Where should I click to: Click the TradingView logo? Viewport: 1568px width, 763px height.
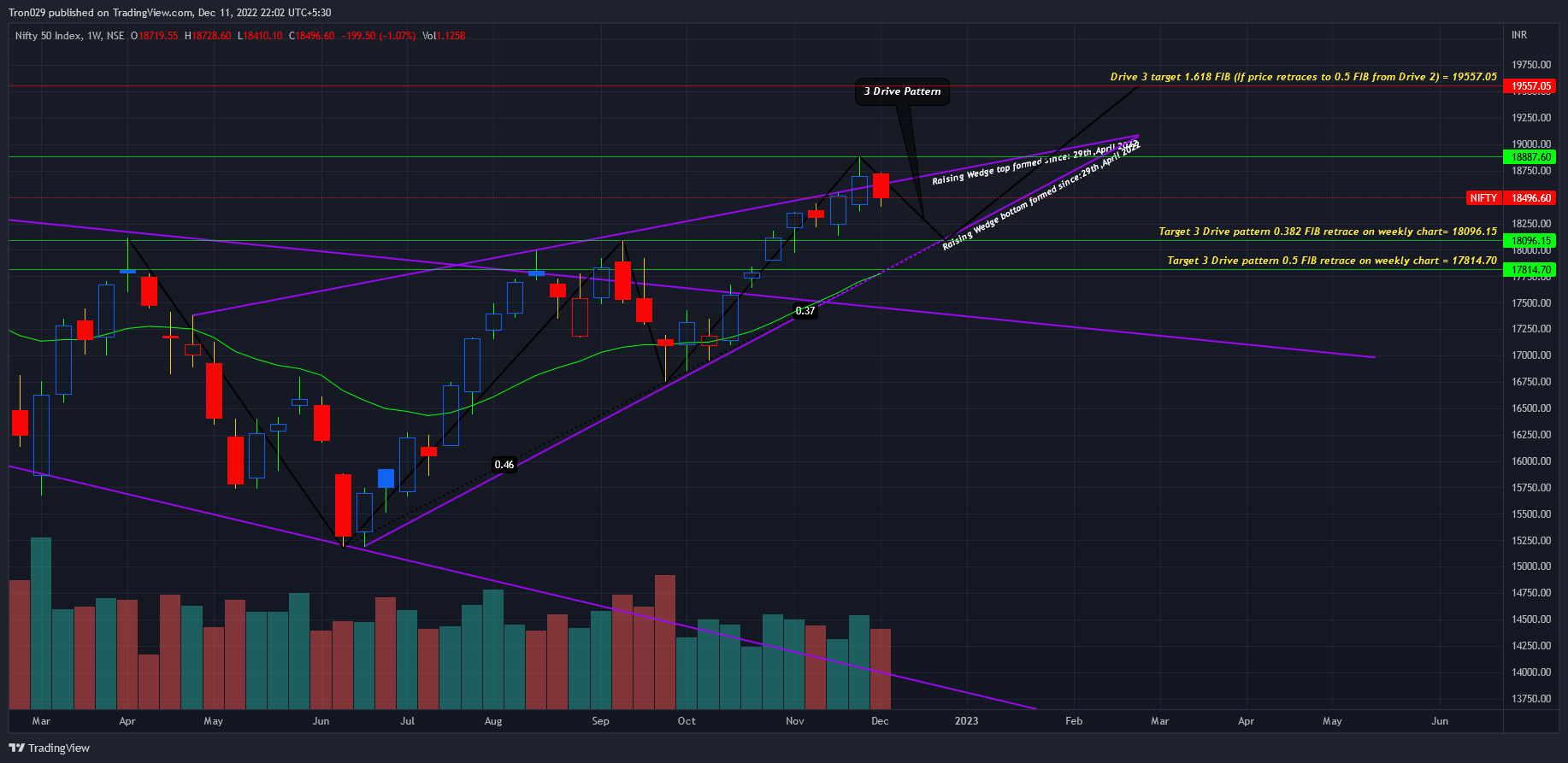49,748
